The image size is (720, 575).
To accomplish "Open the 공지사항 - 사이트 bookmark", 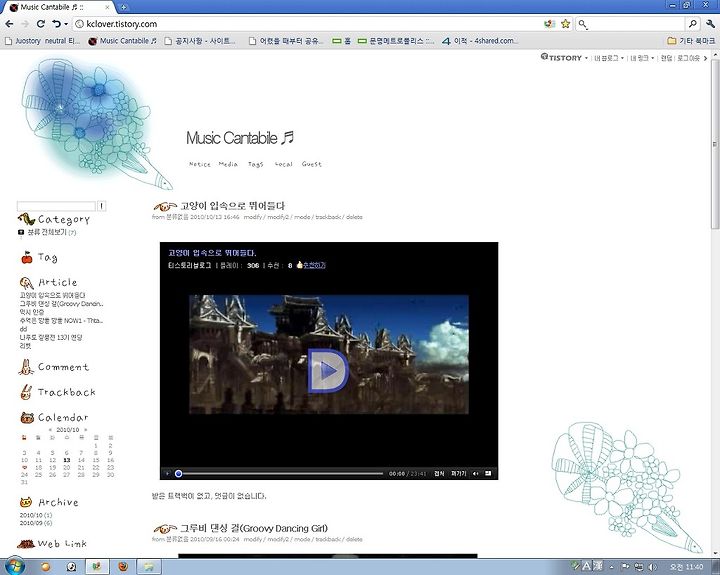I will [200, 41].
